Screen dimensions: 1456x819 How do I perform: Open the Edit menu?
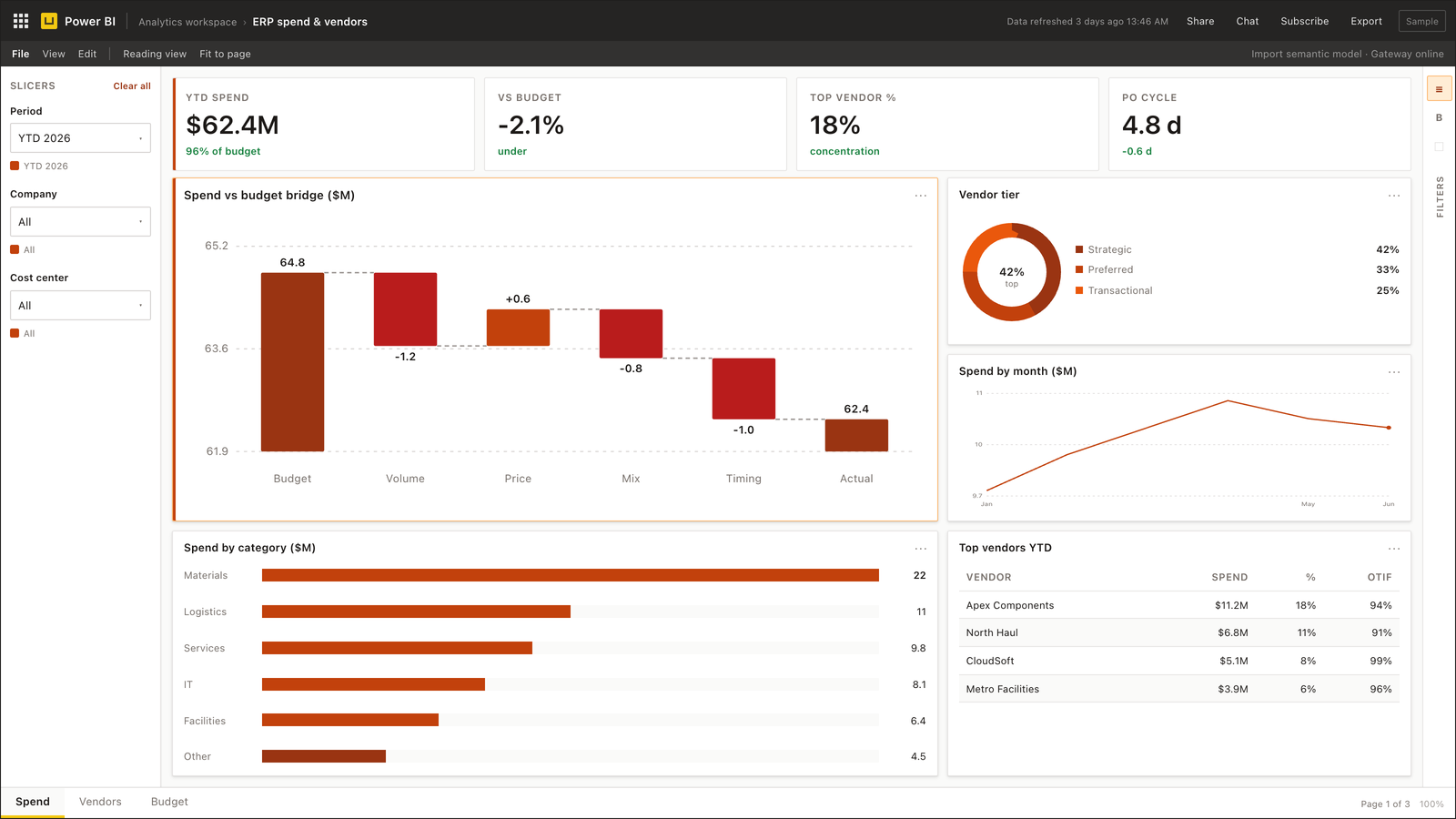click(87, 54)
